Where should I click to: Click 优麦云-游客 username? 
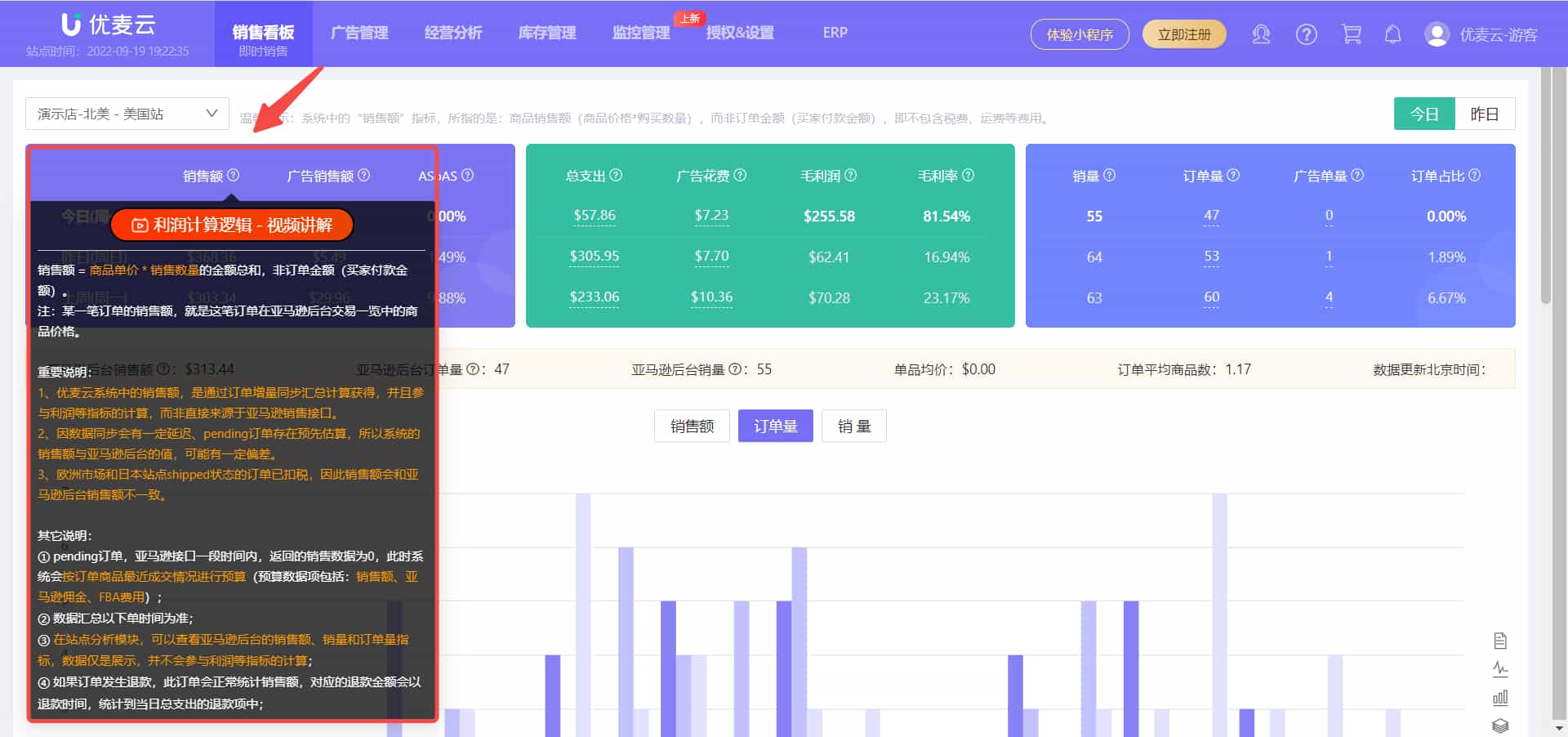coord(1499,34)
